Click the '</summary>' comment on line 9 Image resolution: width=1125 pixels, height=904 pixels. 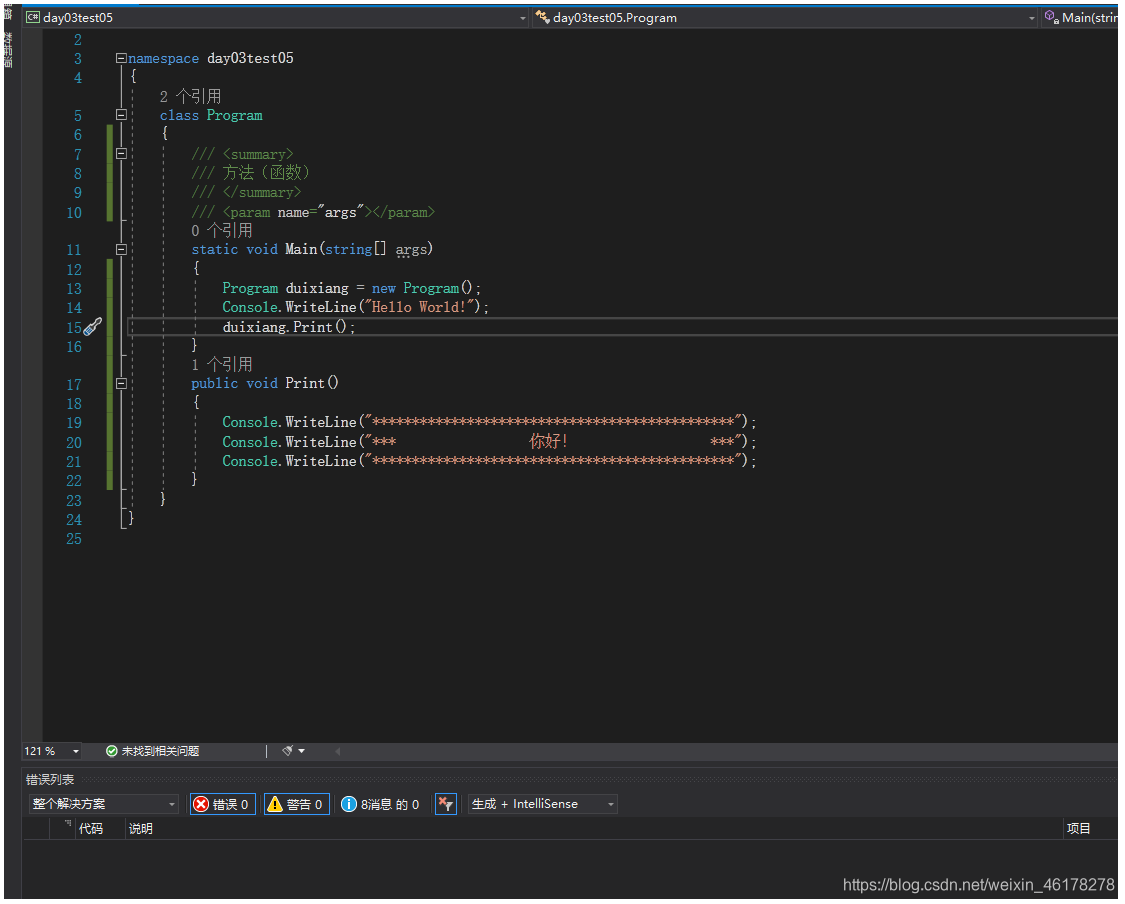tap(262, 193)
